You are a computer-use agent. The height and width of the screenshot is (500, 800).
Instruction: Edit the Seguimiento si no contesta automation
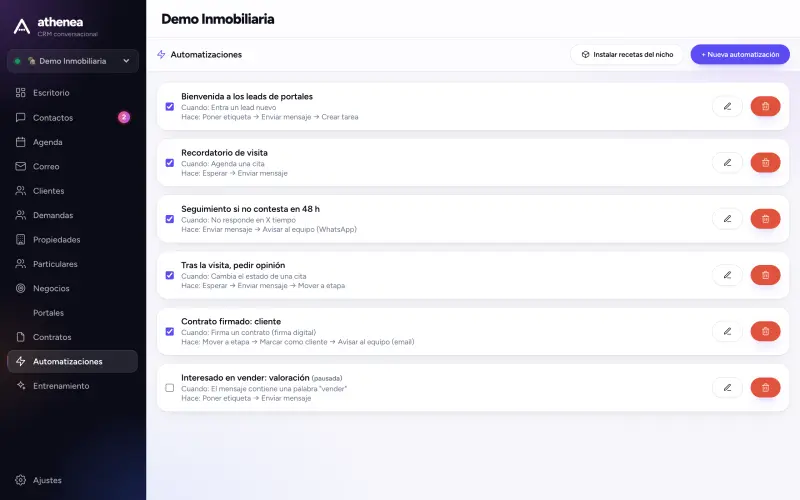727,218
